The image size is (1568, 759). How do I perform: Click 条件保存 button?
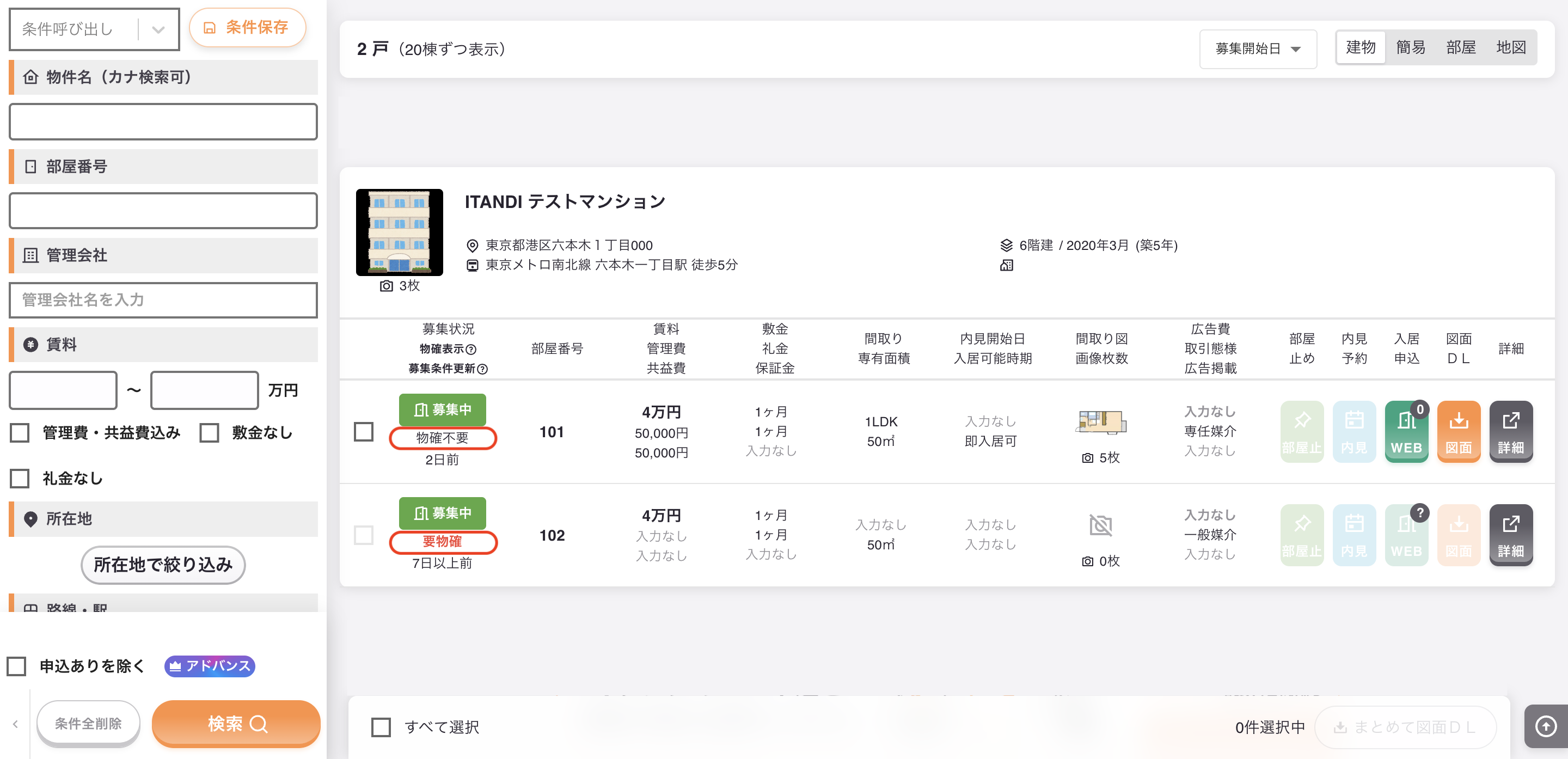(x=247, y=27)
